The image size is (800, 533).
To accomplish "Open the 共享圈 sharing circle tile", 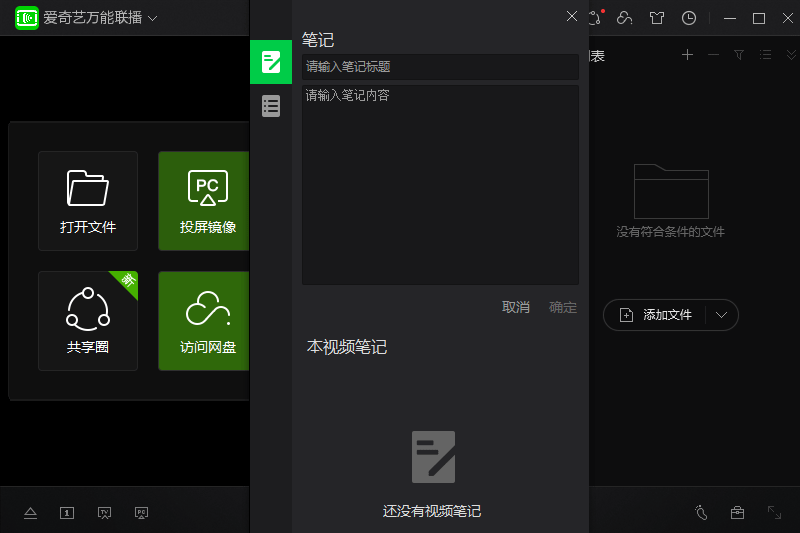I will tap(88, 321).
